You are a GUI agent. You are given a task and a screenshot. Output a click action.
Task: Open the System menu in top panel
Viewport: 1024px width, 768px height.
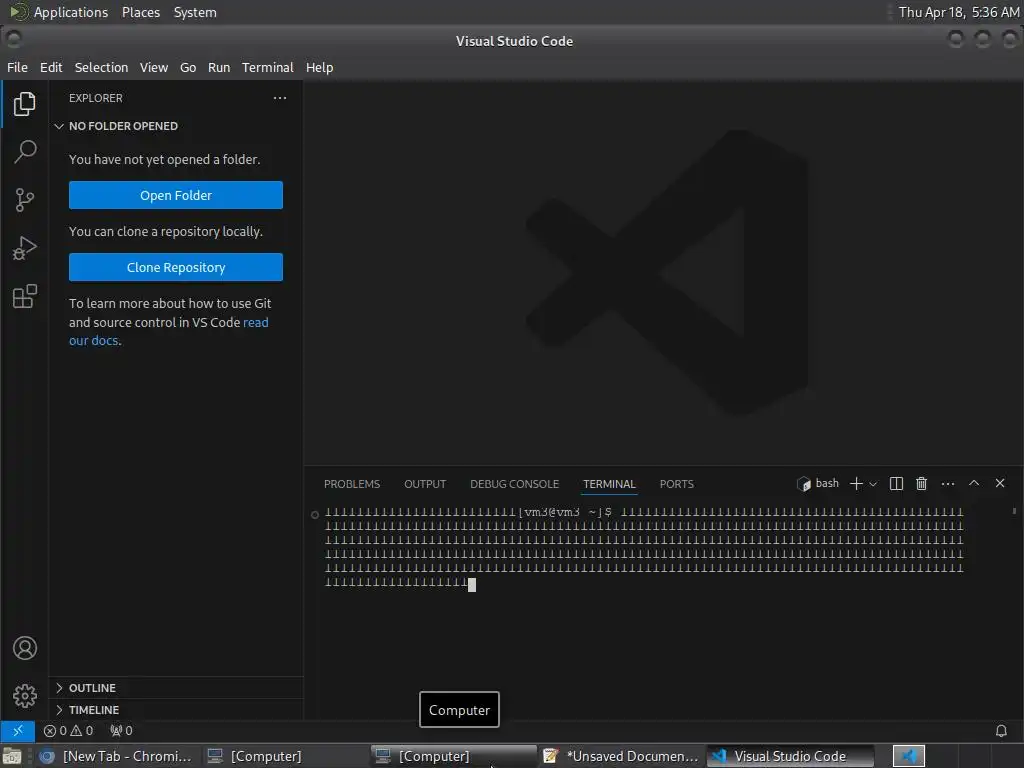tap(195, 12)
